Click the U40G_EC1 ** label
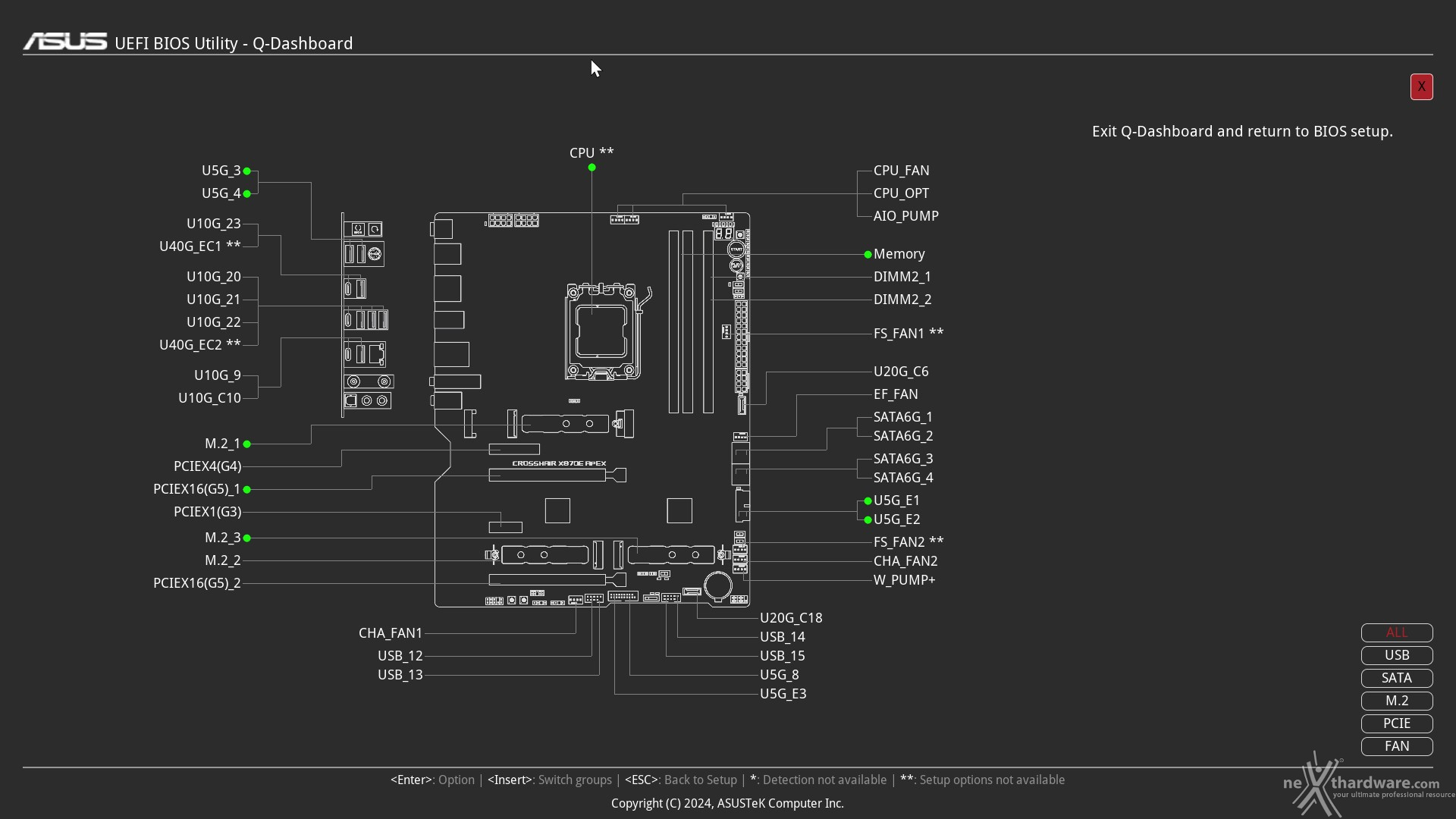 point(199,246)
